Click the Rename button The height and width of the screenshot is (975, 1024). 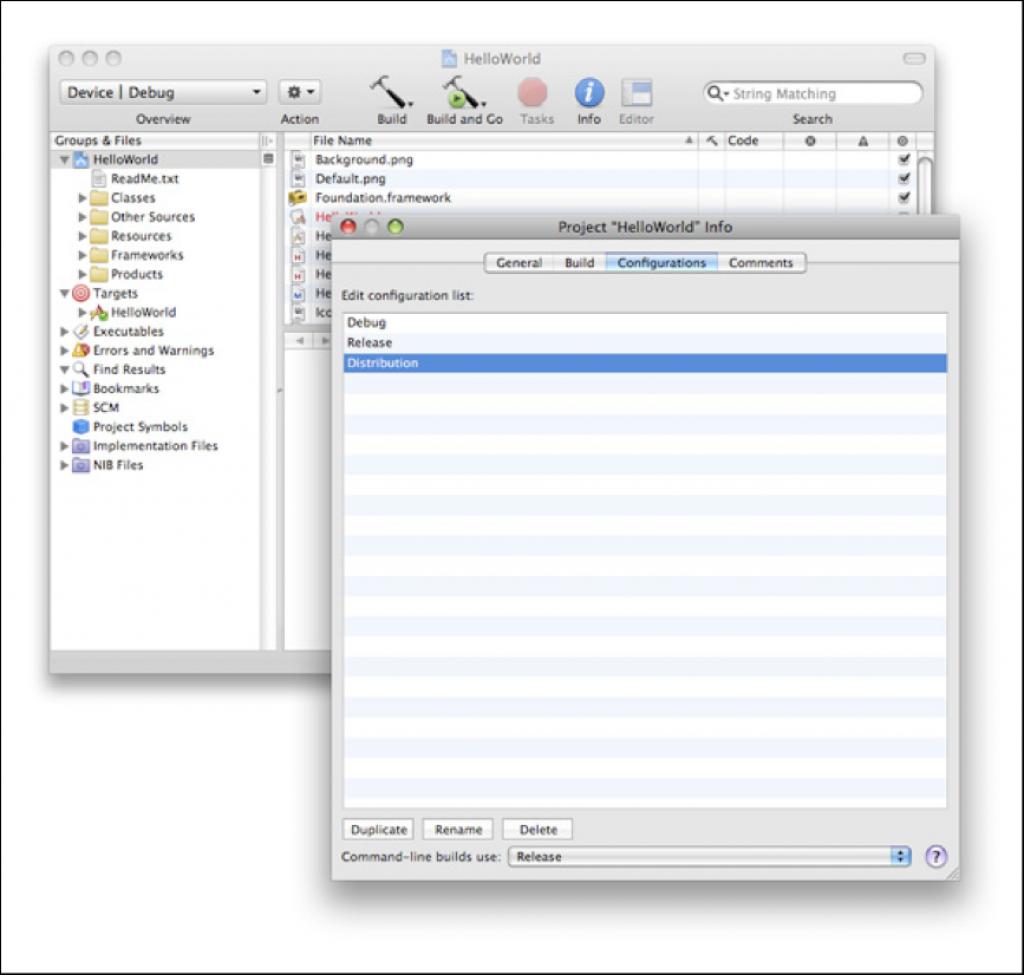[458, 829]
